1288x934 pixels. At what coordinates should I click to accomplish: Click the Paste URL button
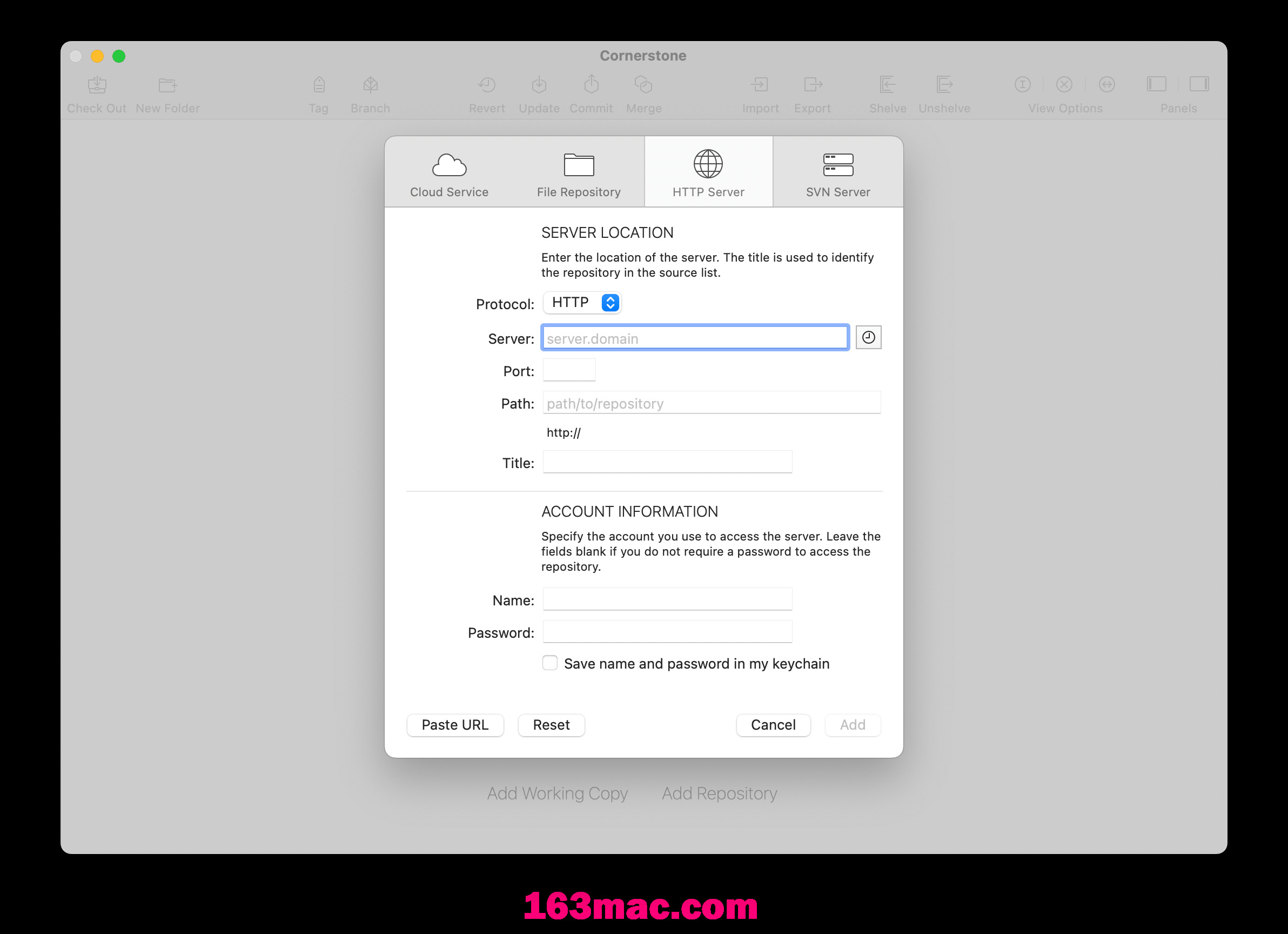click(x=454, y=725)
